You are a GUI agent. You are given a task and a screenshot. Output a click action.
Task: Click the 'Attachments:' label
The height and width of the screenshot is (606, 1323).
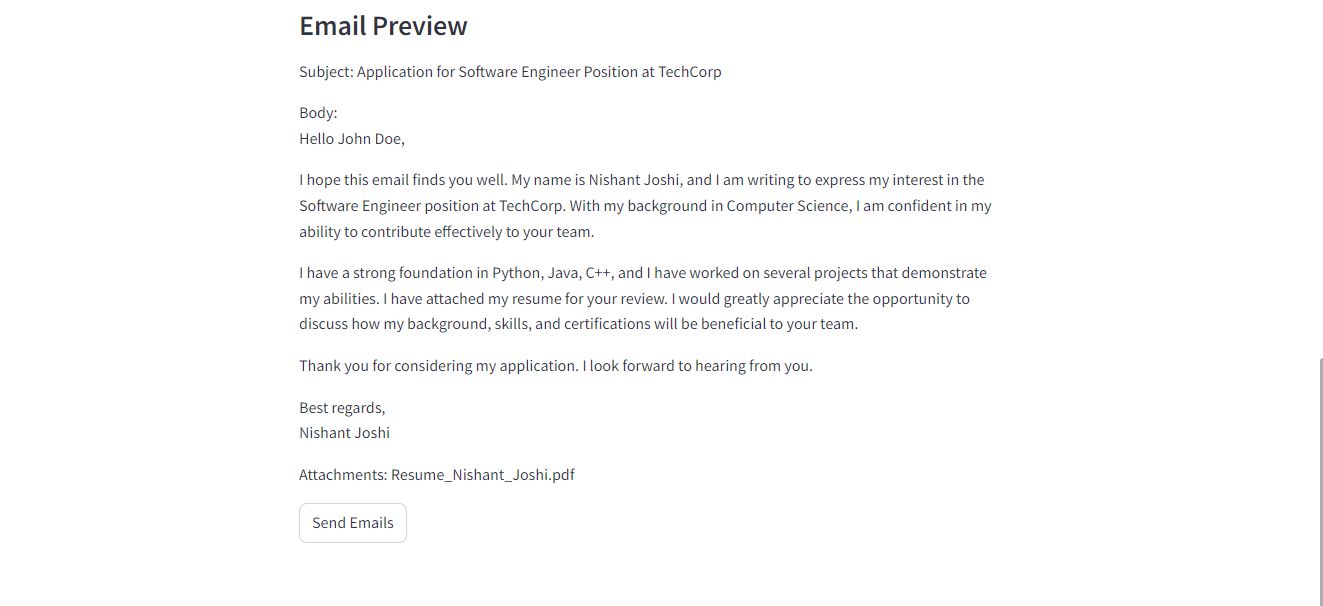[x=343, y=475]
